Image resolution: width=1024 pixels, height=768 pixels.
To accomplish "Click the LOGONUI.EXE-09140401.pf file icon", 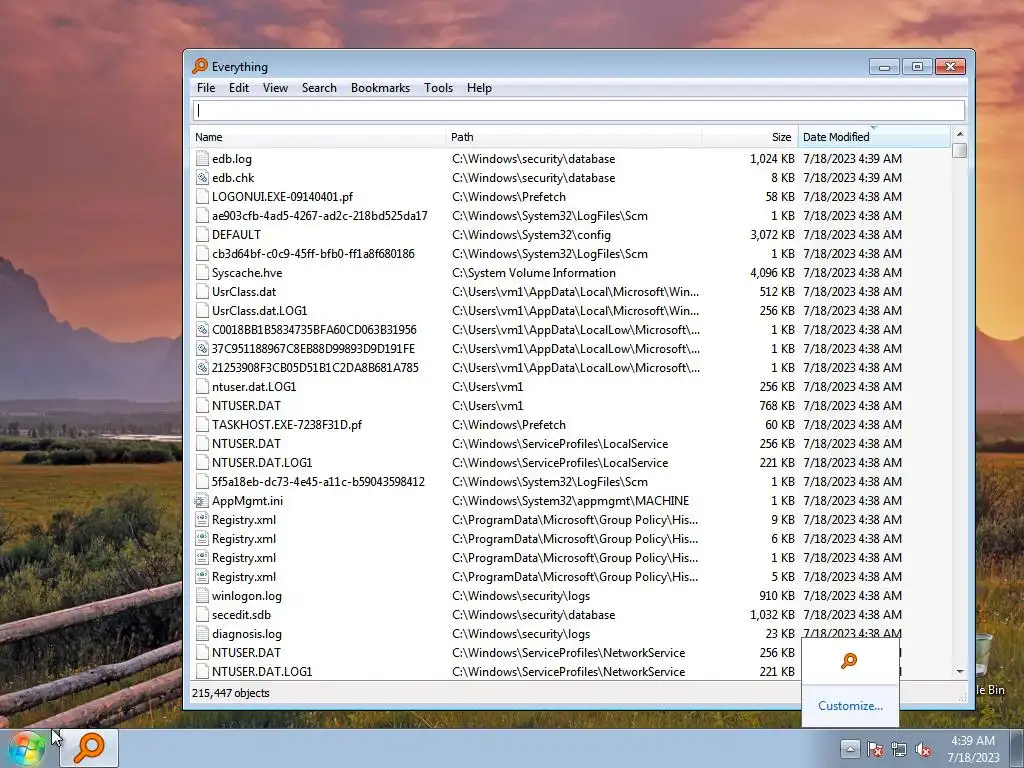I will [x=202, y=197].
